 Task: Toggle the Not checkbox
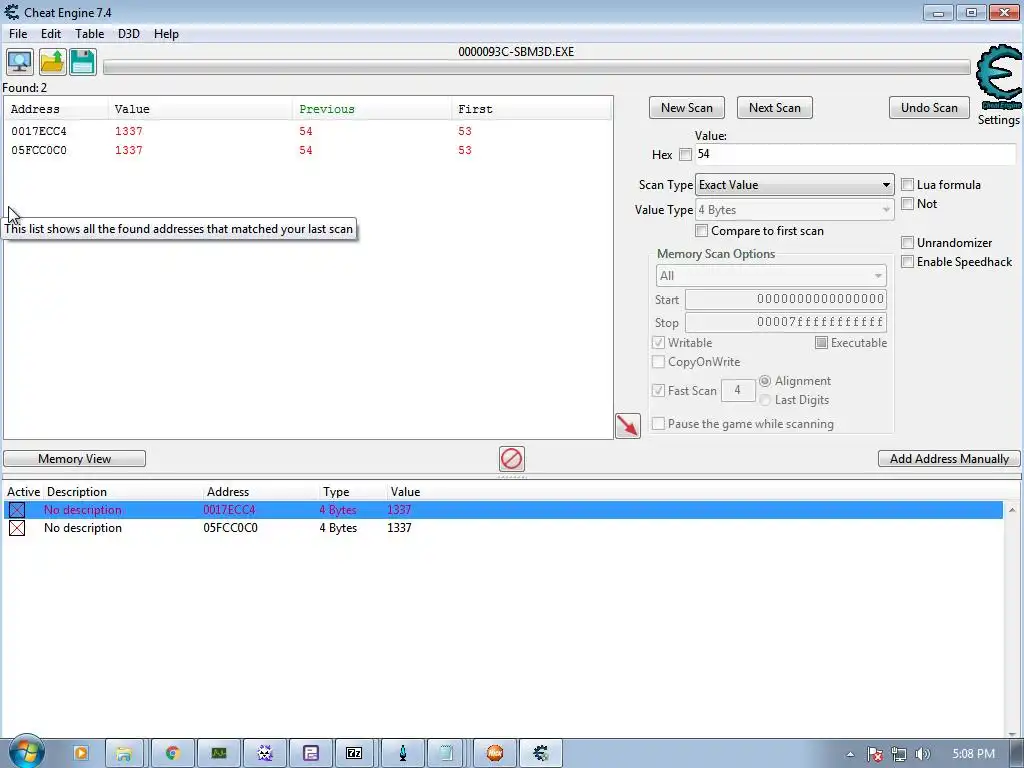coord(907,204)
